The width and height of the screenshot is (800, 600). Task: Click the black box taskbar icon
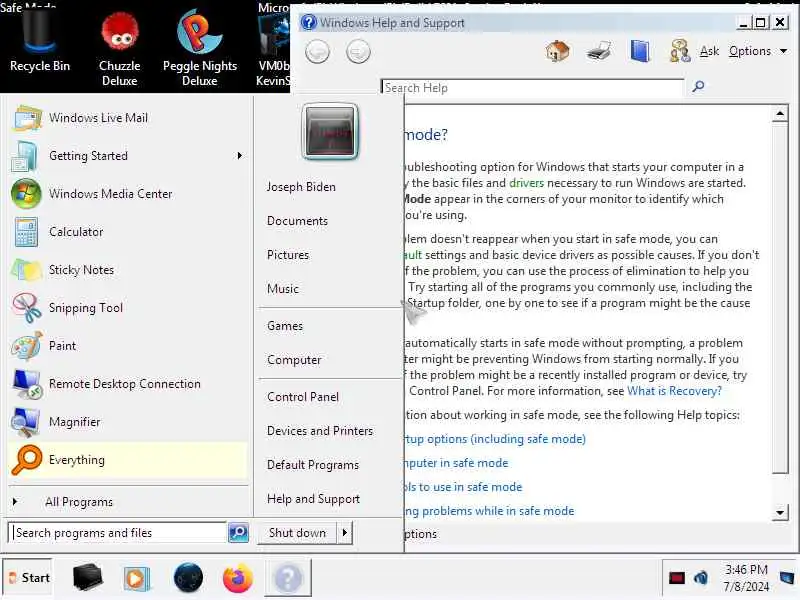87,578
